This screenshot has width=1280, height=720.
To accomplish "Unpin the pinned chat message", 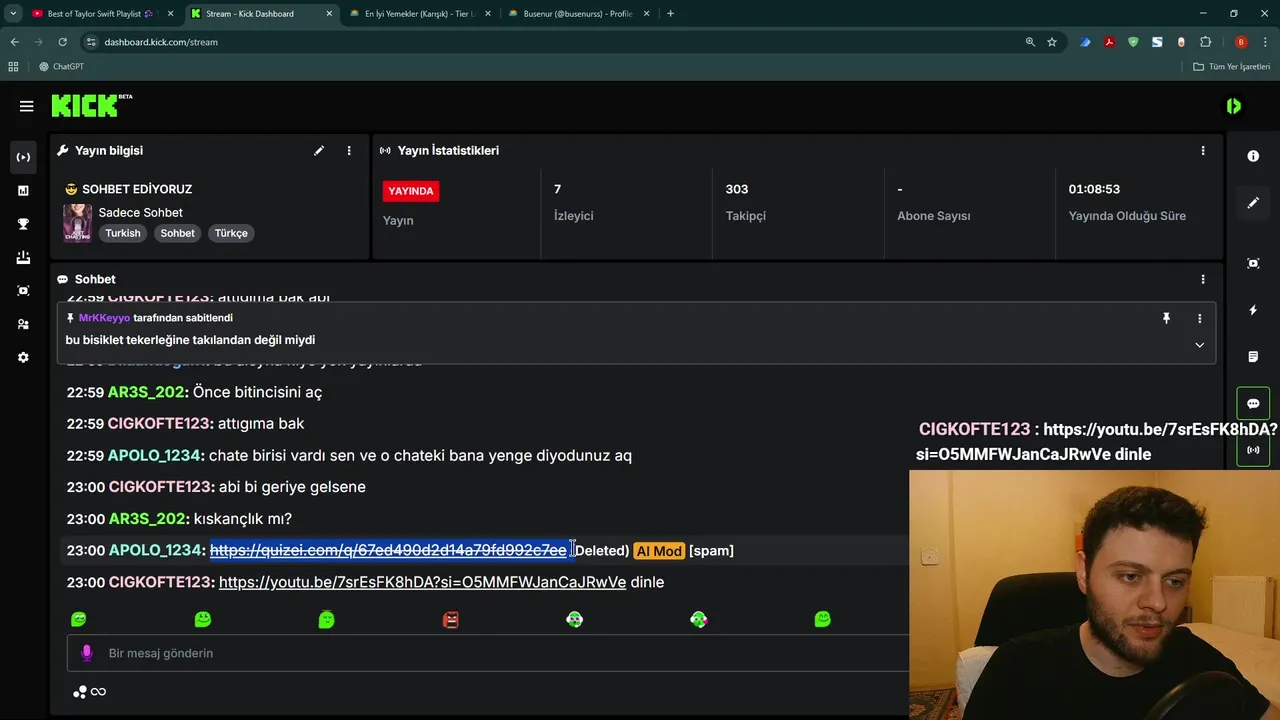I will pos(1166,318).
